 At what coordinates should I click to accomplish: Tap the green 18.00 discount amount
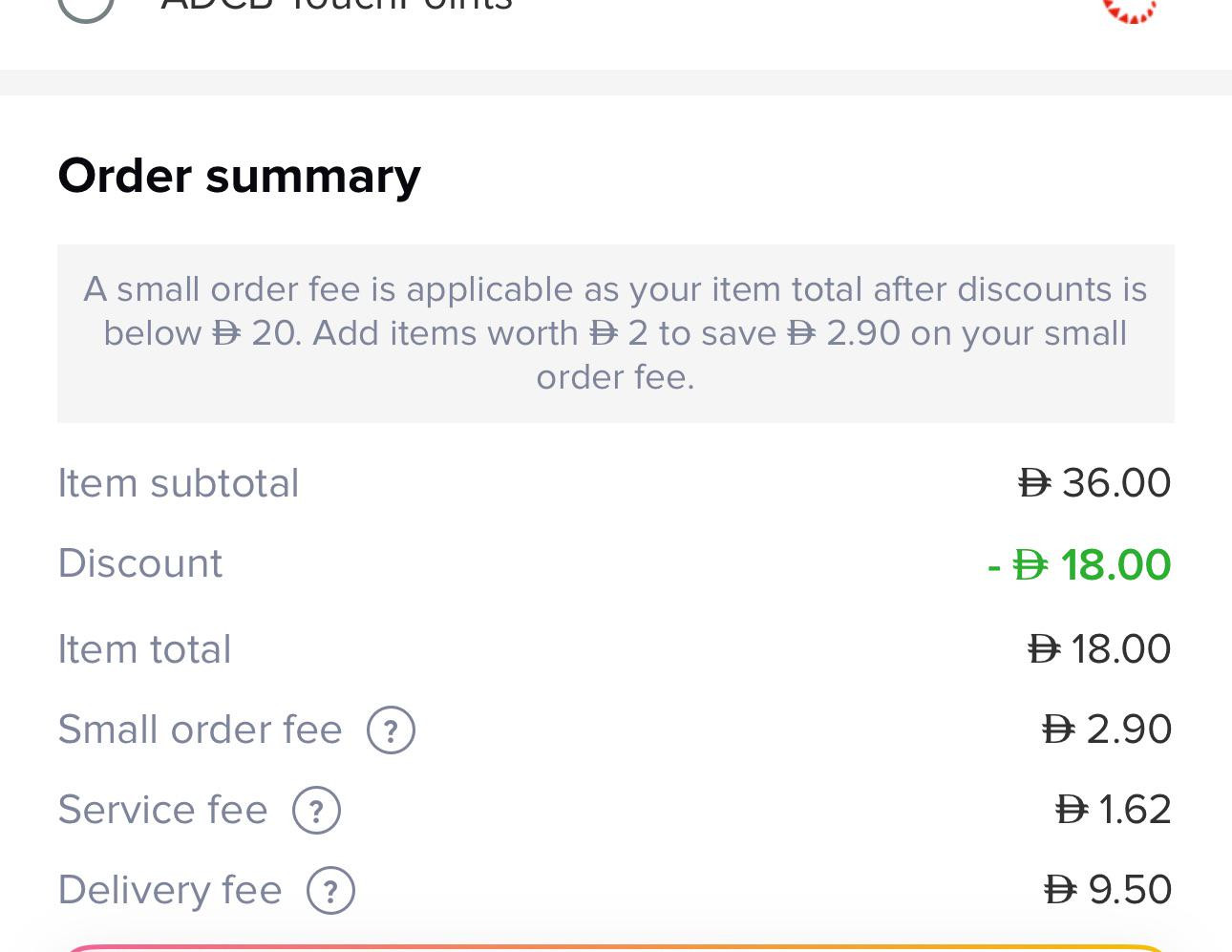1080,564
